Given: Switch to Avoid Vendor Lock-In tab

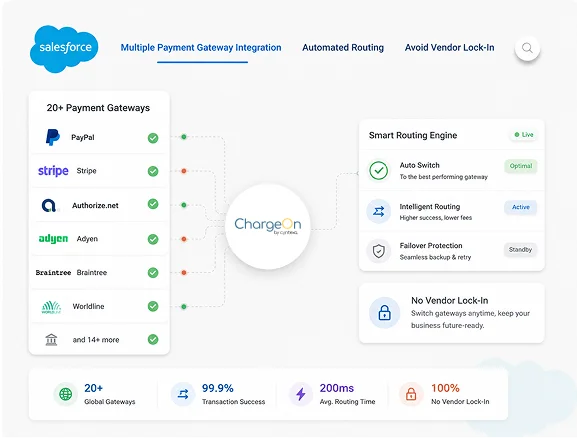Looking at the screenshot, I should [x=449, y=47].
